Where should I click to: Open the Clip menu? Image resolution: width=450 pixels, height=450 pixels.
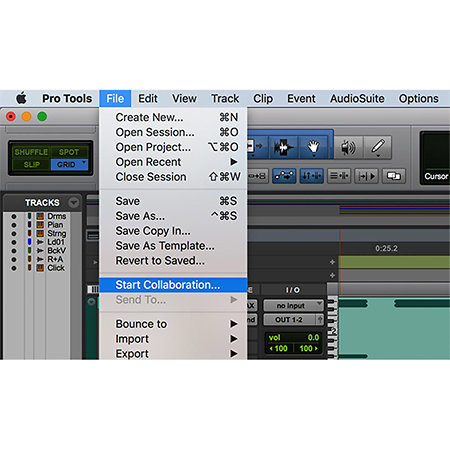pyautogui.click(x=263, y=98)
